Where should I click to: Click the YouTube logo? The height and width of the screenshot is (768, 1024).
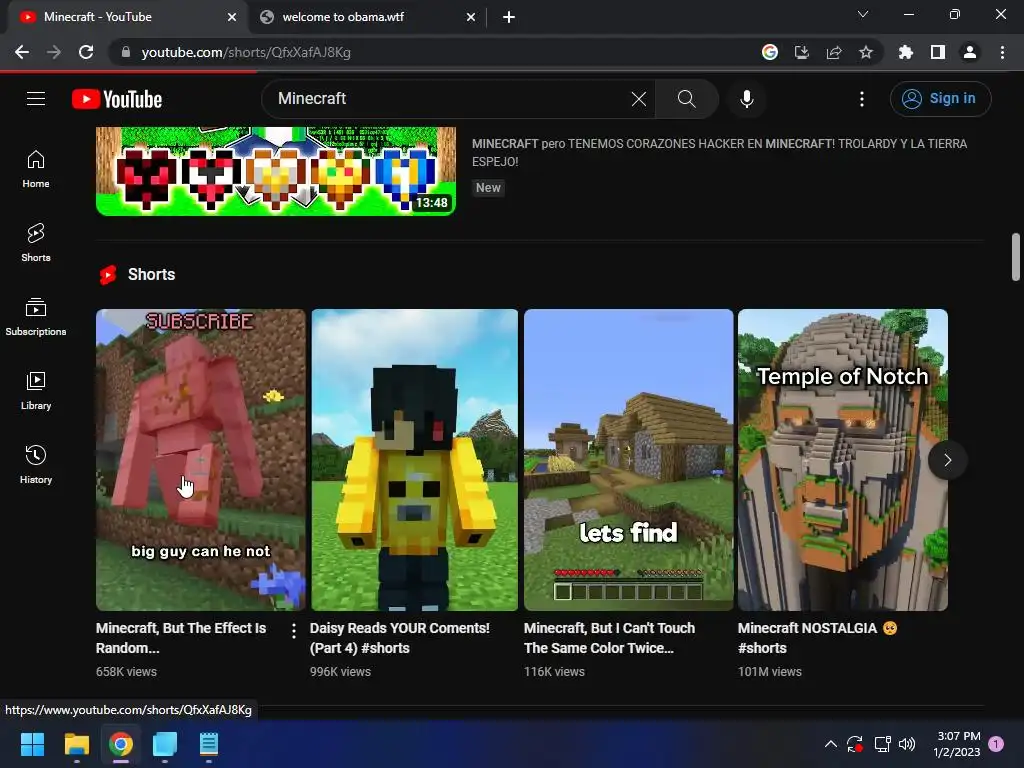coord(117,99)
